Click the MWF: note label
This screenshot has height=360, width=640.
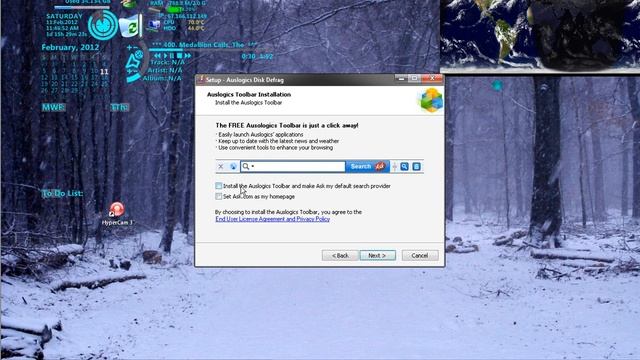(53, 107)
